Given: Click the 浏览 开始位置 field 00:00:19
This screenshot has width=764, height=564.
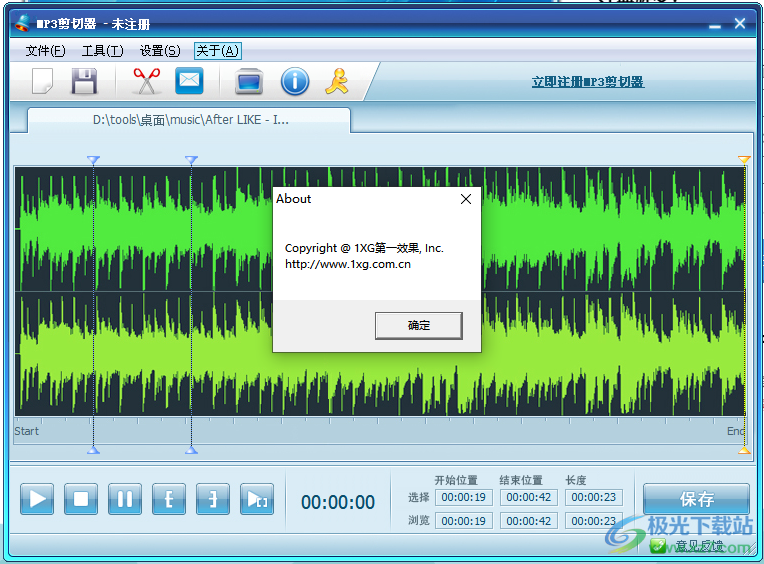Looking at the screenshot, I should pos(463,521).
